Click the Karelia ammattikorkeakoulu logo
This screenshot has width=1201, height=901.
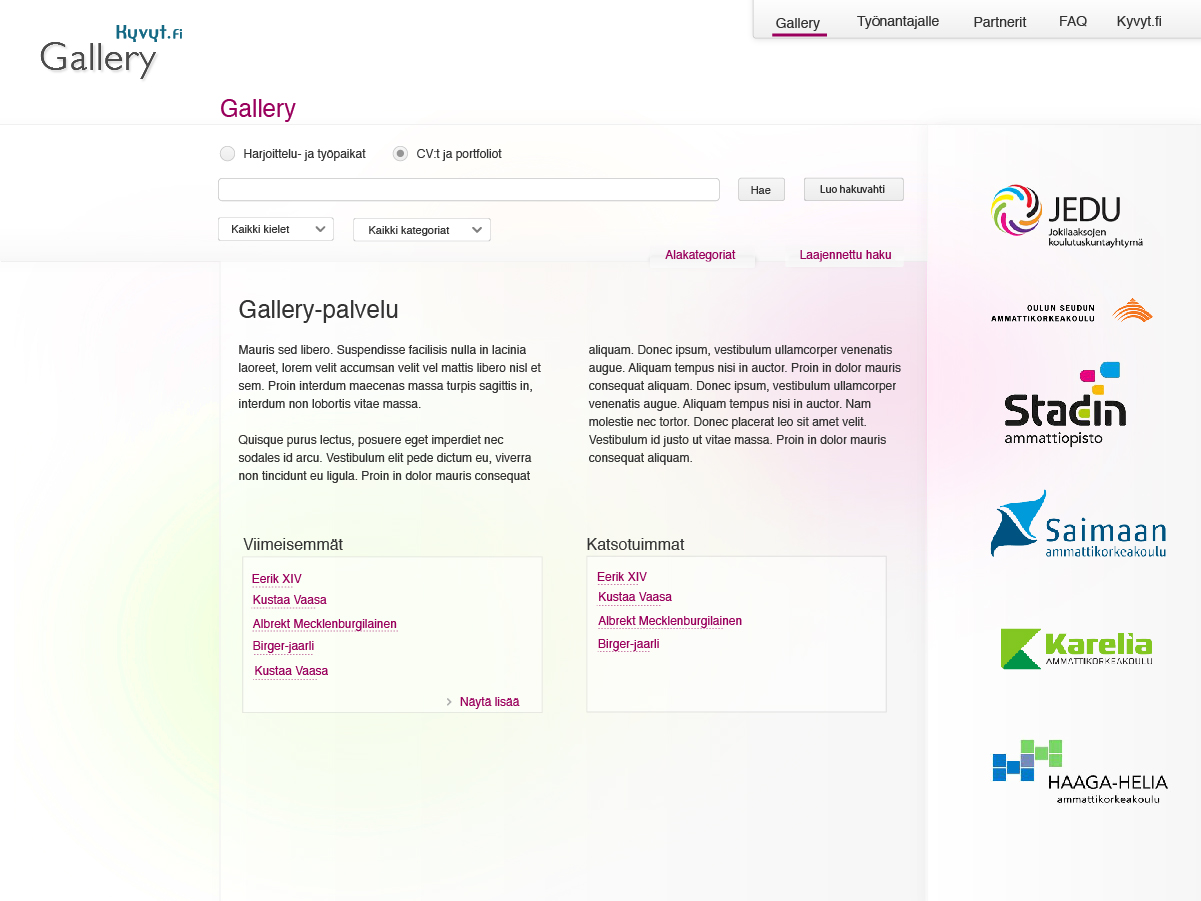coord(1076,648)
